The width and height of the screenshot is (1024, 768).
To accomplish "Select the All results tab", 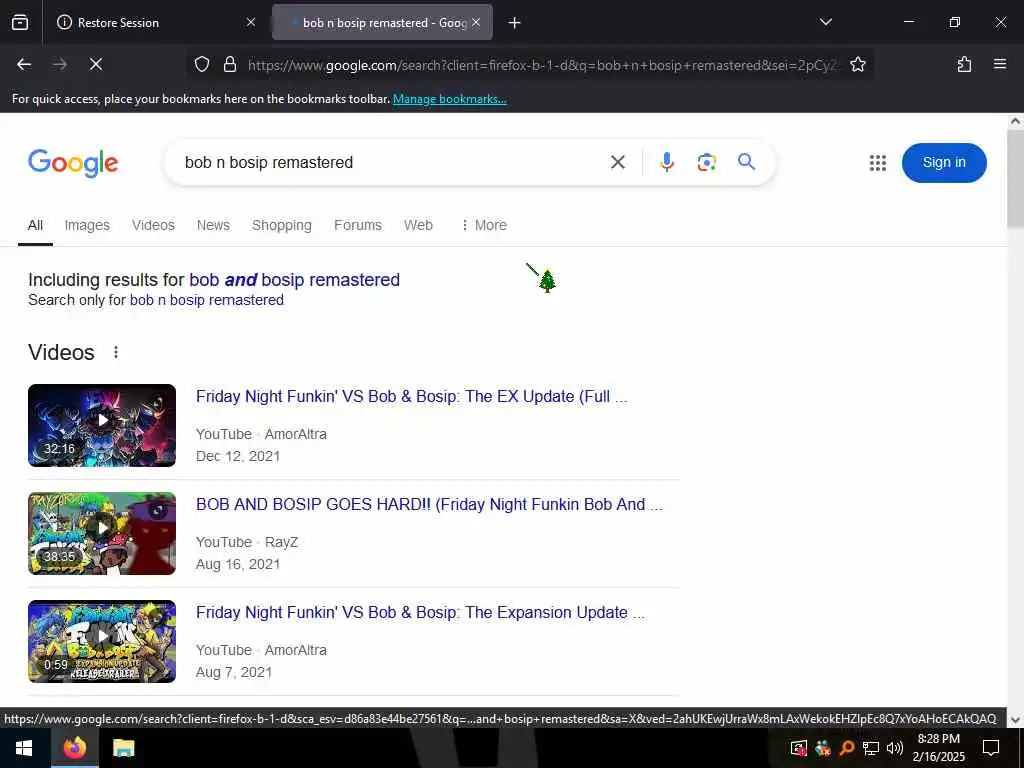I will (x=35, y=225).
